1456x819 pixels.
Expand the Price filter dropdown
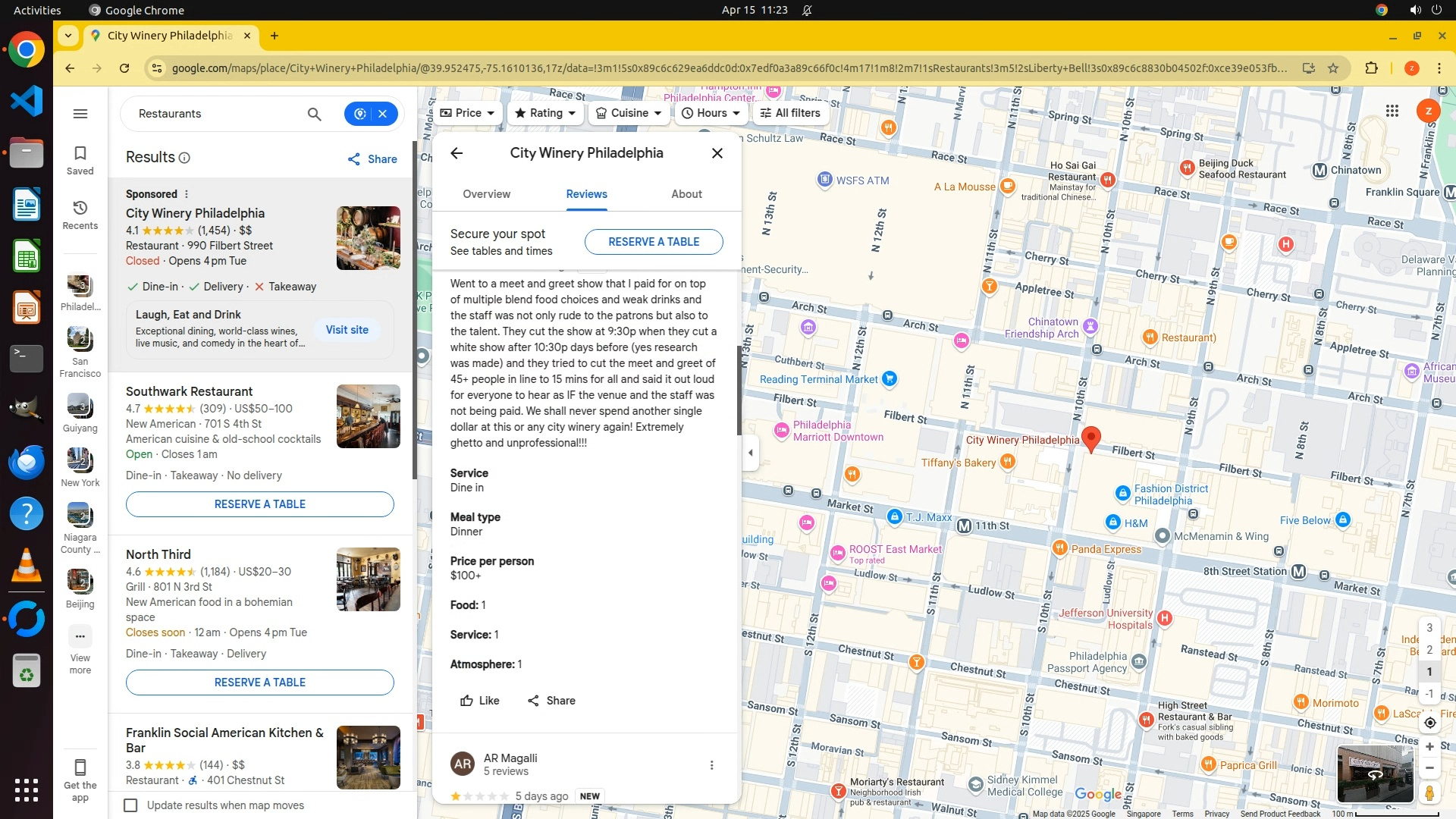pyautogui.click(x=467, y=113)
